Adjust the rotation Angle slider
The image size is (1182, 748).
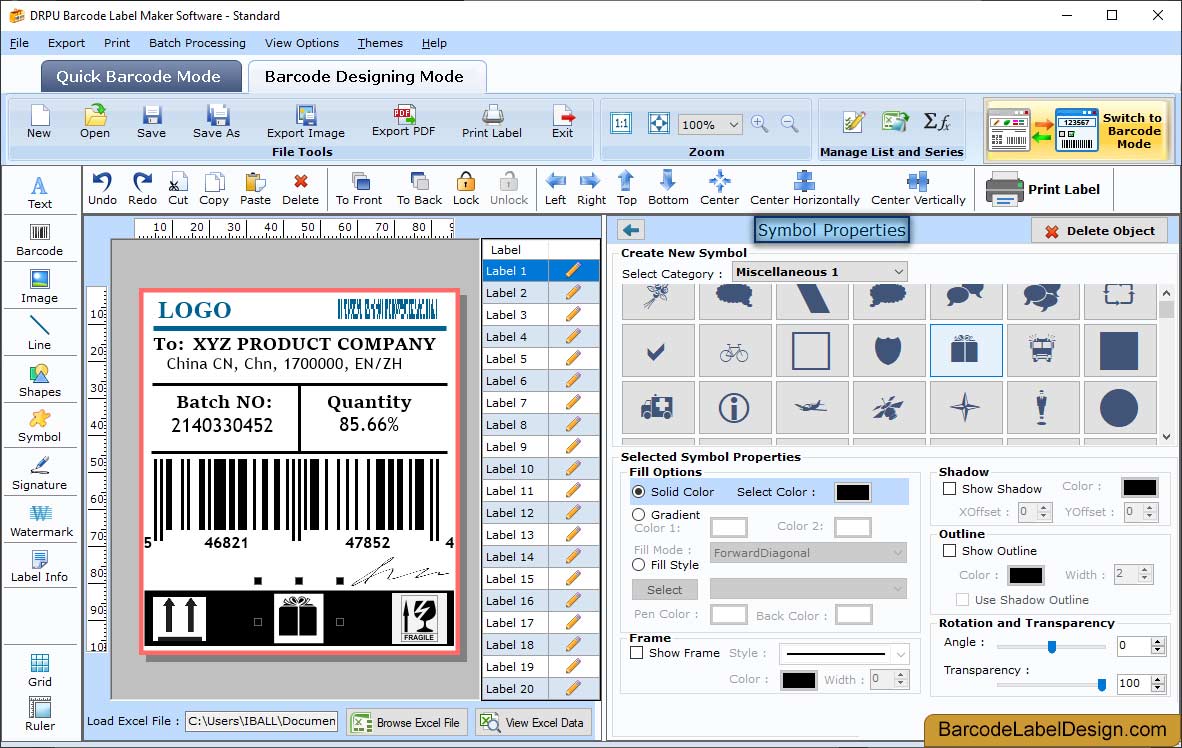pyautogui.click(x=1052, y=646)
